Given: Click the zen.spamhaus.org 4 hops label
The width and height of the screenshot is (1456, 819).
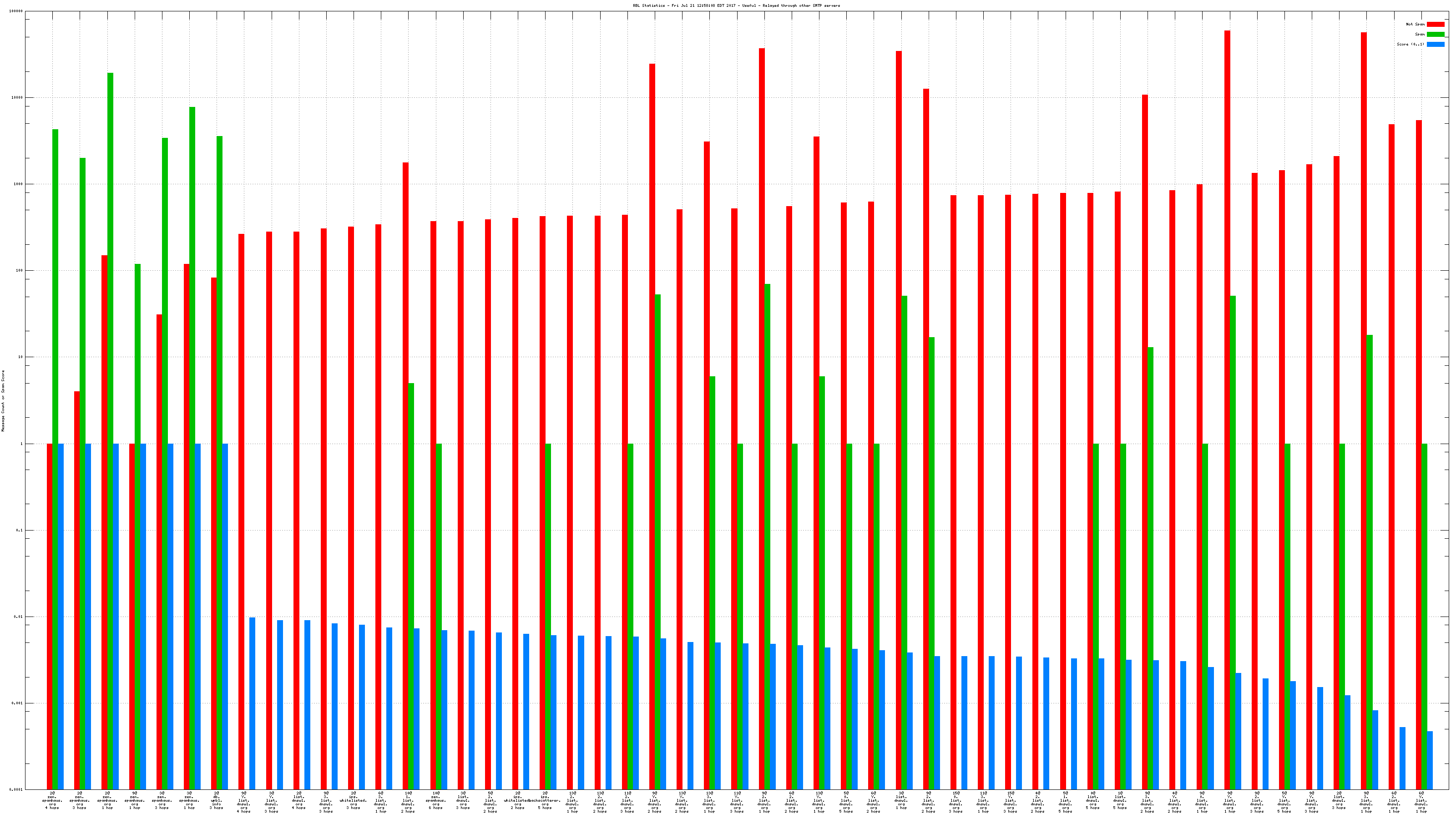Looking at the screenshot, I should click(52, 800).
